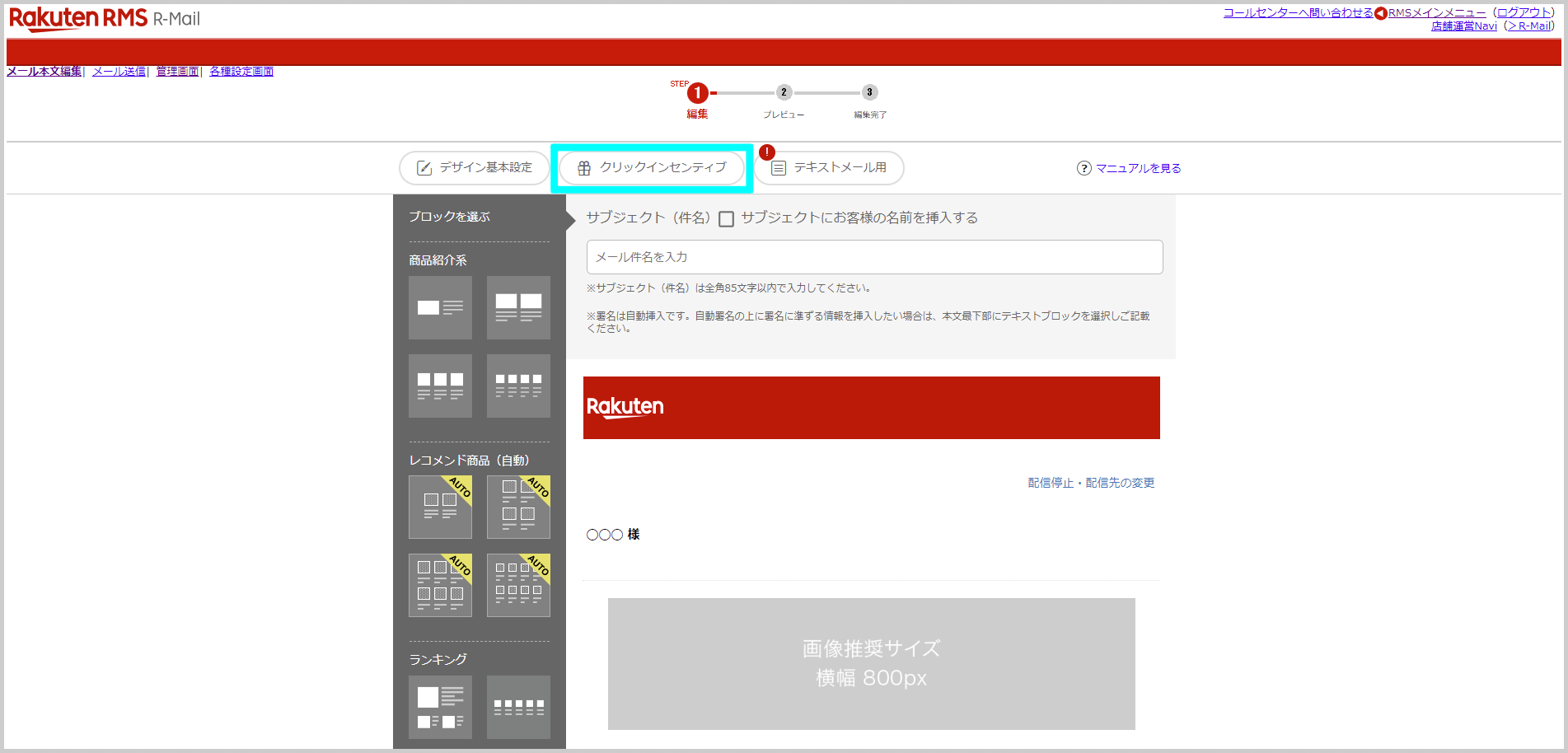The width and height of the screenshot is (1568, 753).
Task: Choose the four-item AUTO recommend block
Action: coord(518,507)
